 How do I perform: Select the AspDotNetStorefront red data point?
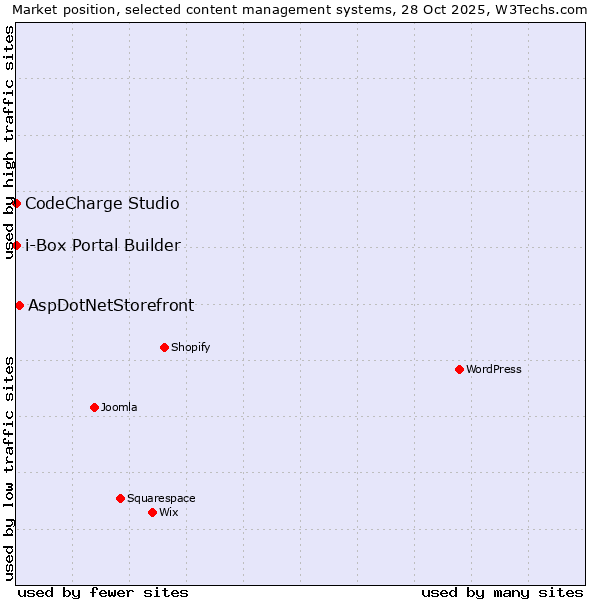[x=19, y=305]
